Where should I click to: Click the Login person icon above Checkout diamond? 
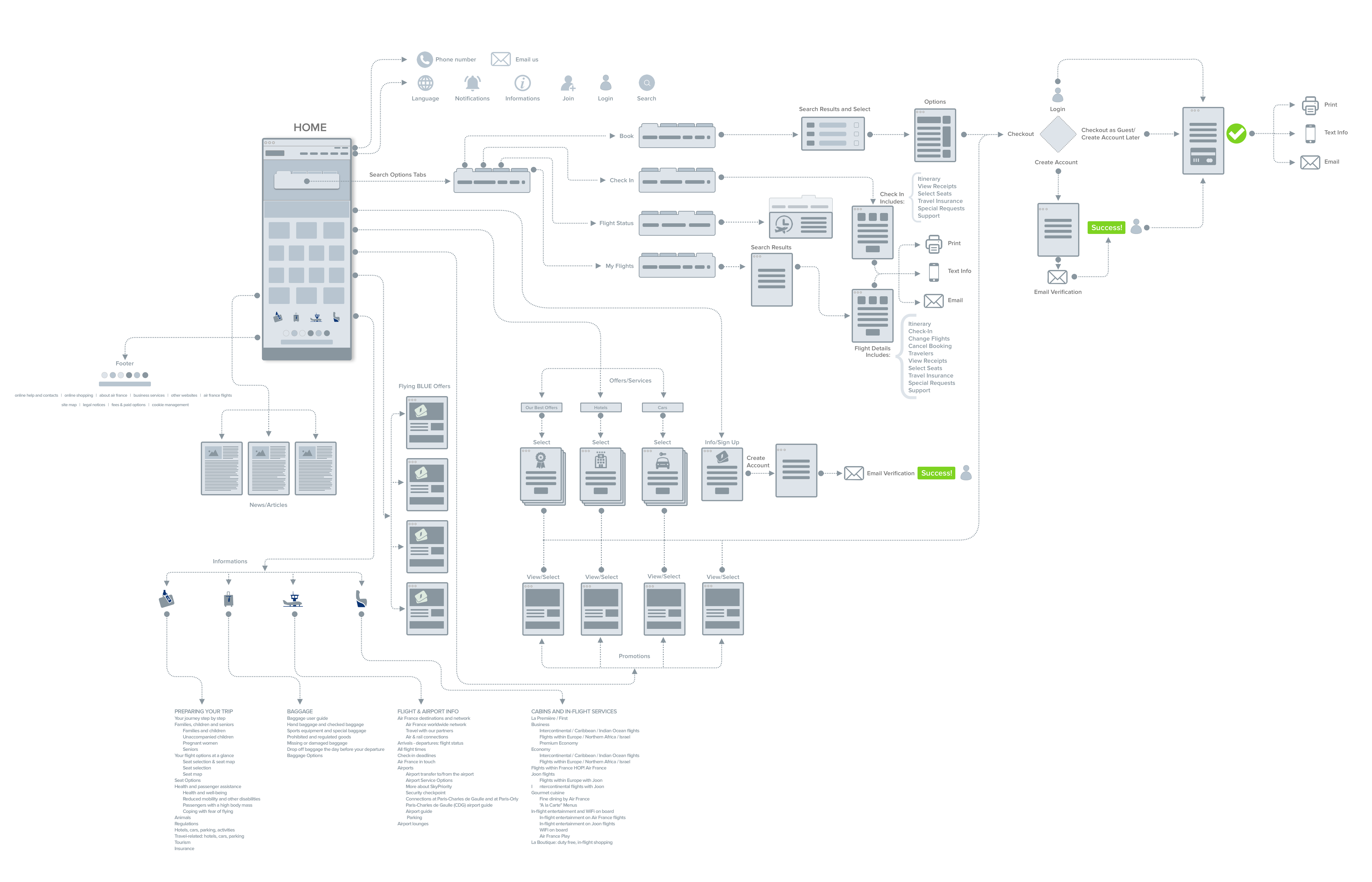coord(1057,95)
